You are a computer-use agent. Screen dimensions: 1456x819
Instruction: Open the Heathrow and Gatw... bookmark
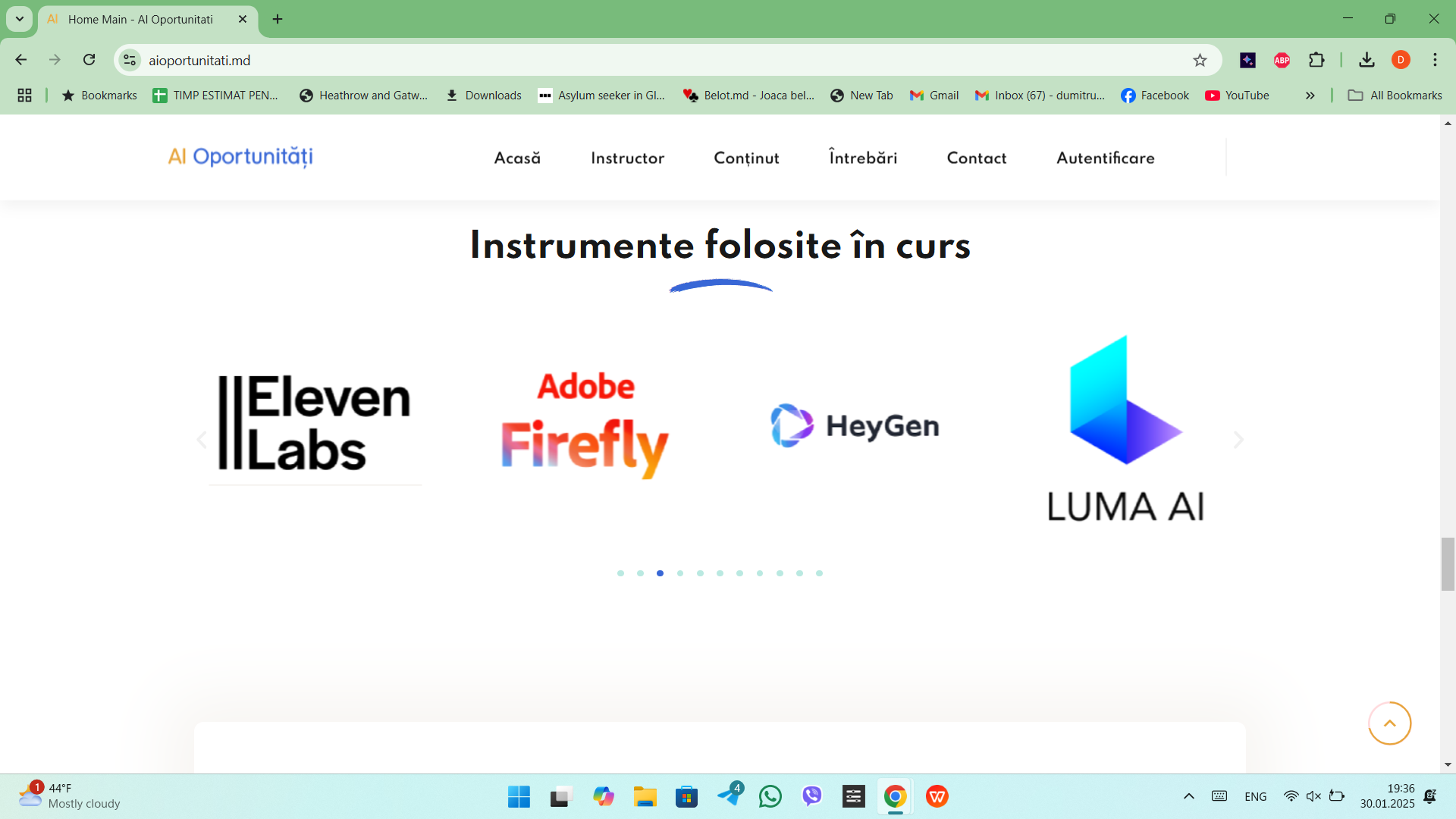click(364, 96)
